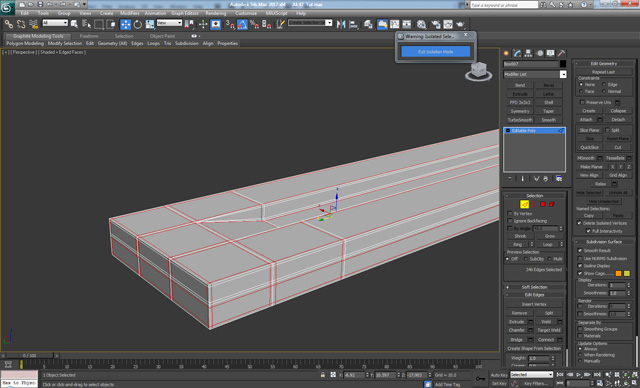Select Vertex sub-object level icon
This screenshot has height=388, width=640.
(x=515, y=204)
